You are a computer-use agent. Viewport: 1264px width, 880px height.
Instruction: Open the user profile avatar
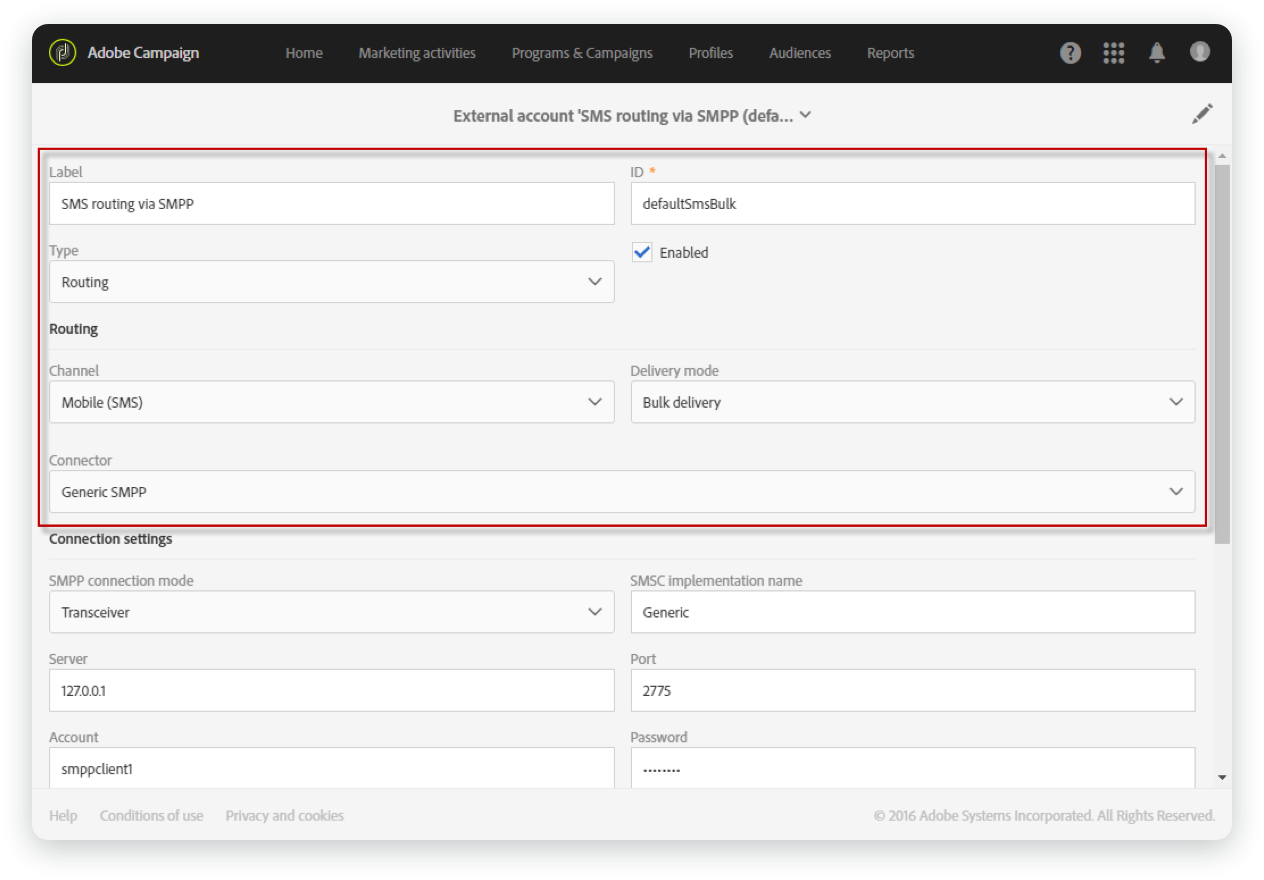click(x=1199, y=53)
